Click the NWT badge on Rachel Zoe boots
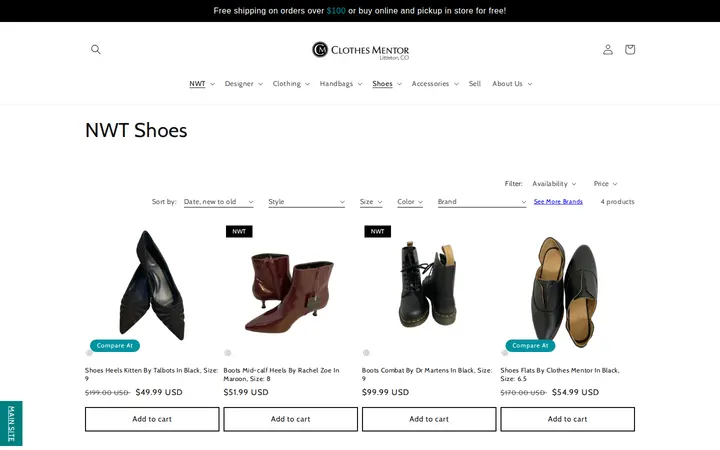This screenshot has height=450, width=720. [239, 231]
